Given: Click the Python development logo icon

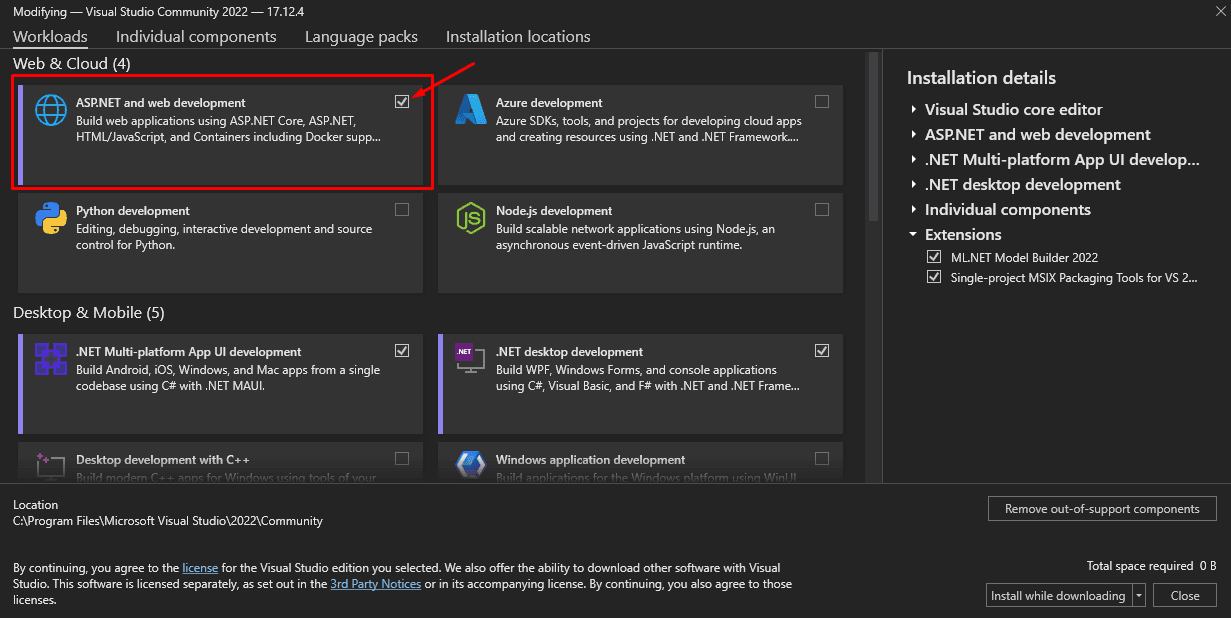Looking at the screenshot, I should (x=50, y=217).
